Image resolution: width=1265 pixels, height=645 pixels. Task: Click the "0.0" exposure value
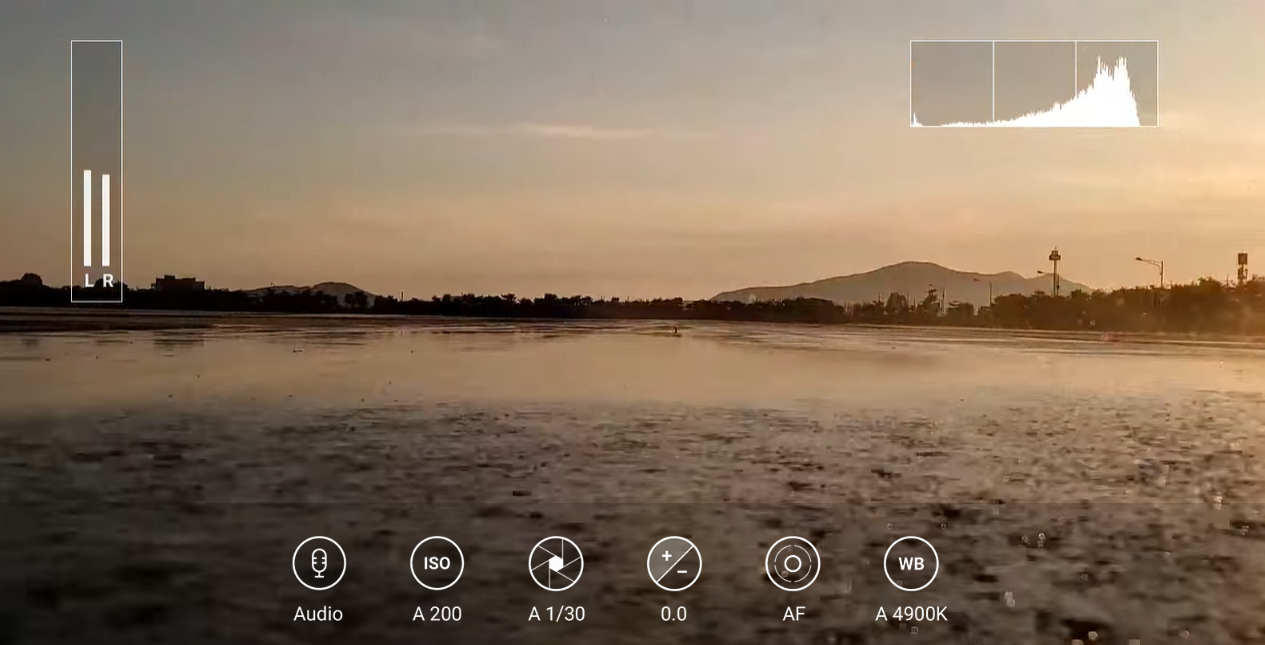(674, 614)
